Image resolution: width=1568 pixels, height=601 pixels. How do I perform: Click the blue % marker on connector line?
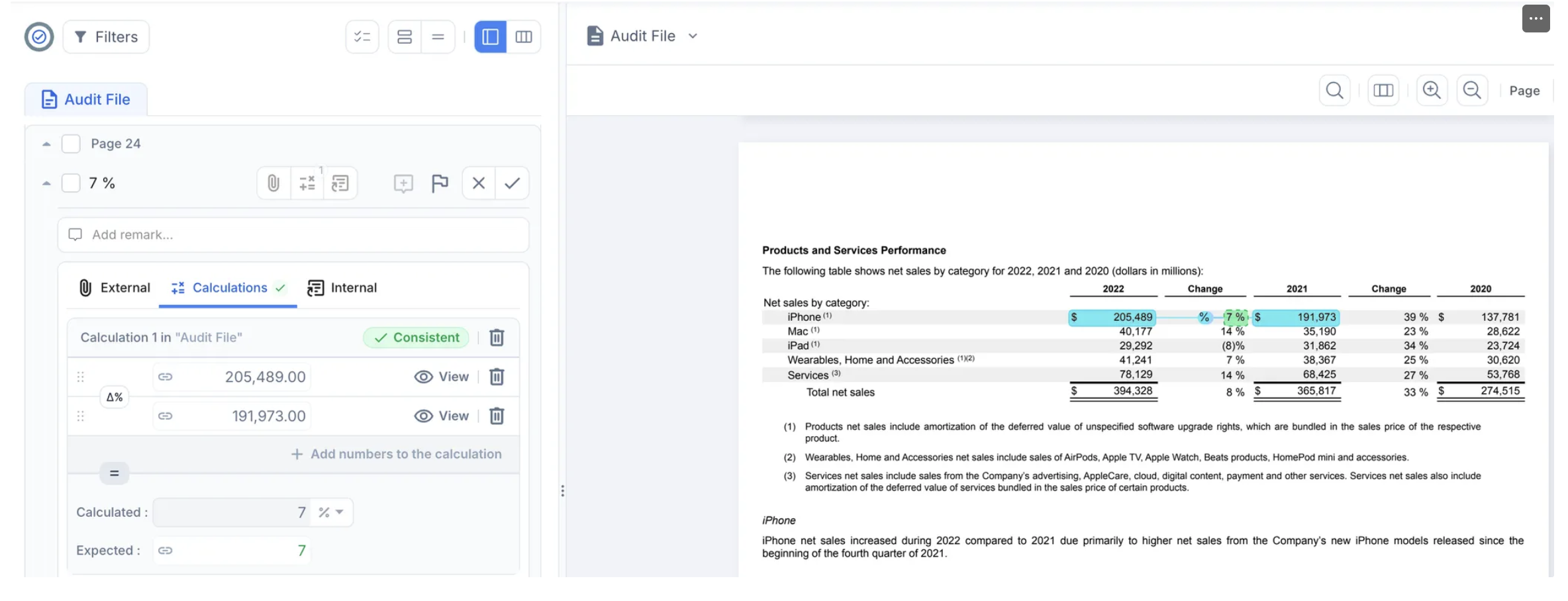[1204, 318]
